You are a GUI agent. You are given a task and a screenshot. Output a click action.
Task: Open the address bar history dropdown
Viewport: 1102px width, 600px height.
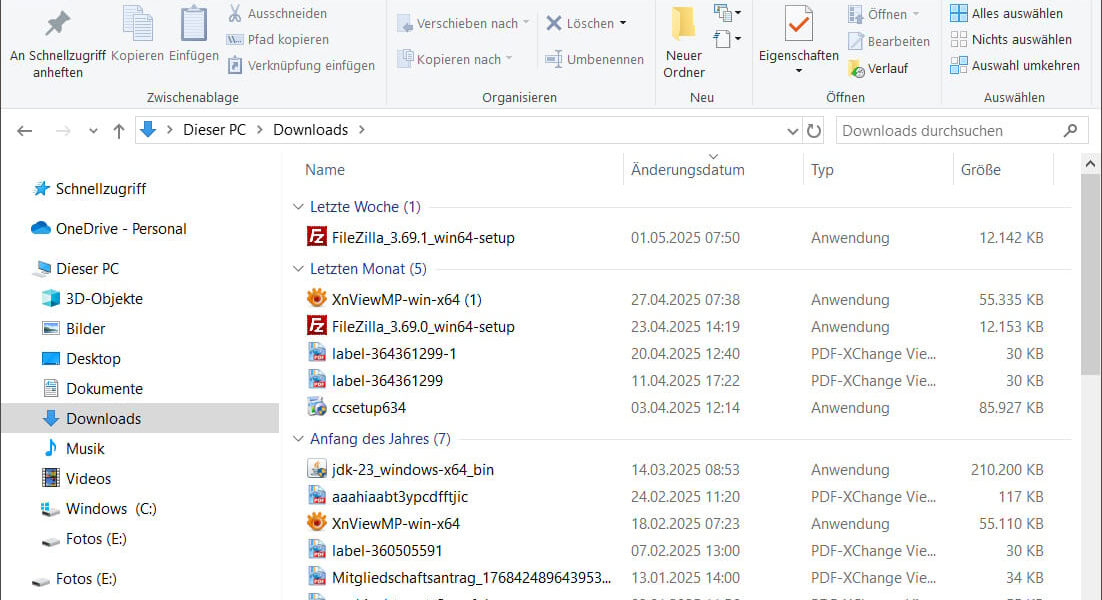tap(792, 131)
